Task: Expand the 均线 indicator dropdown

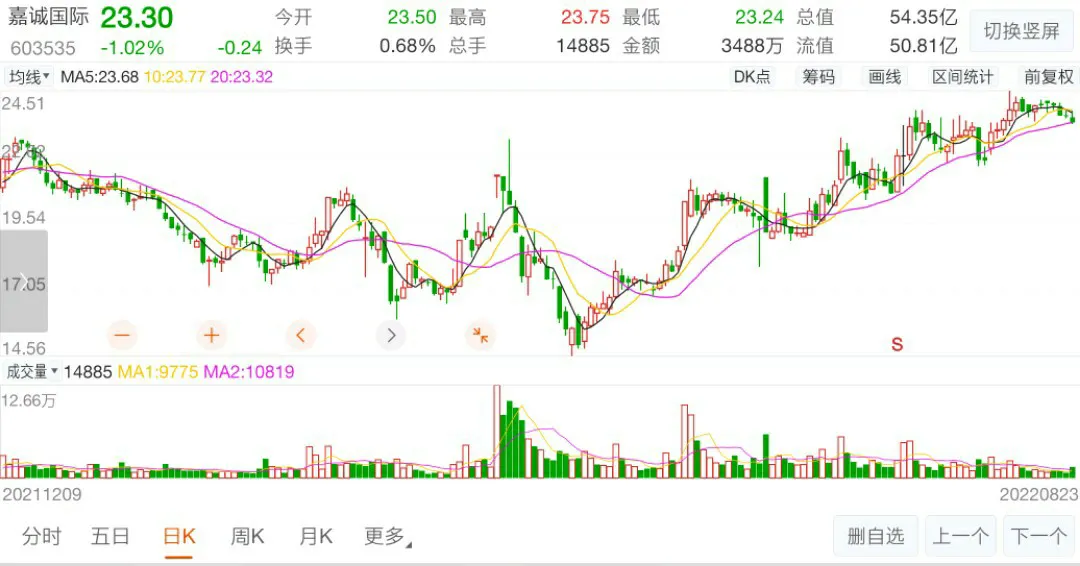Action: click(29, 77)
